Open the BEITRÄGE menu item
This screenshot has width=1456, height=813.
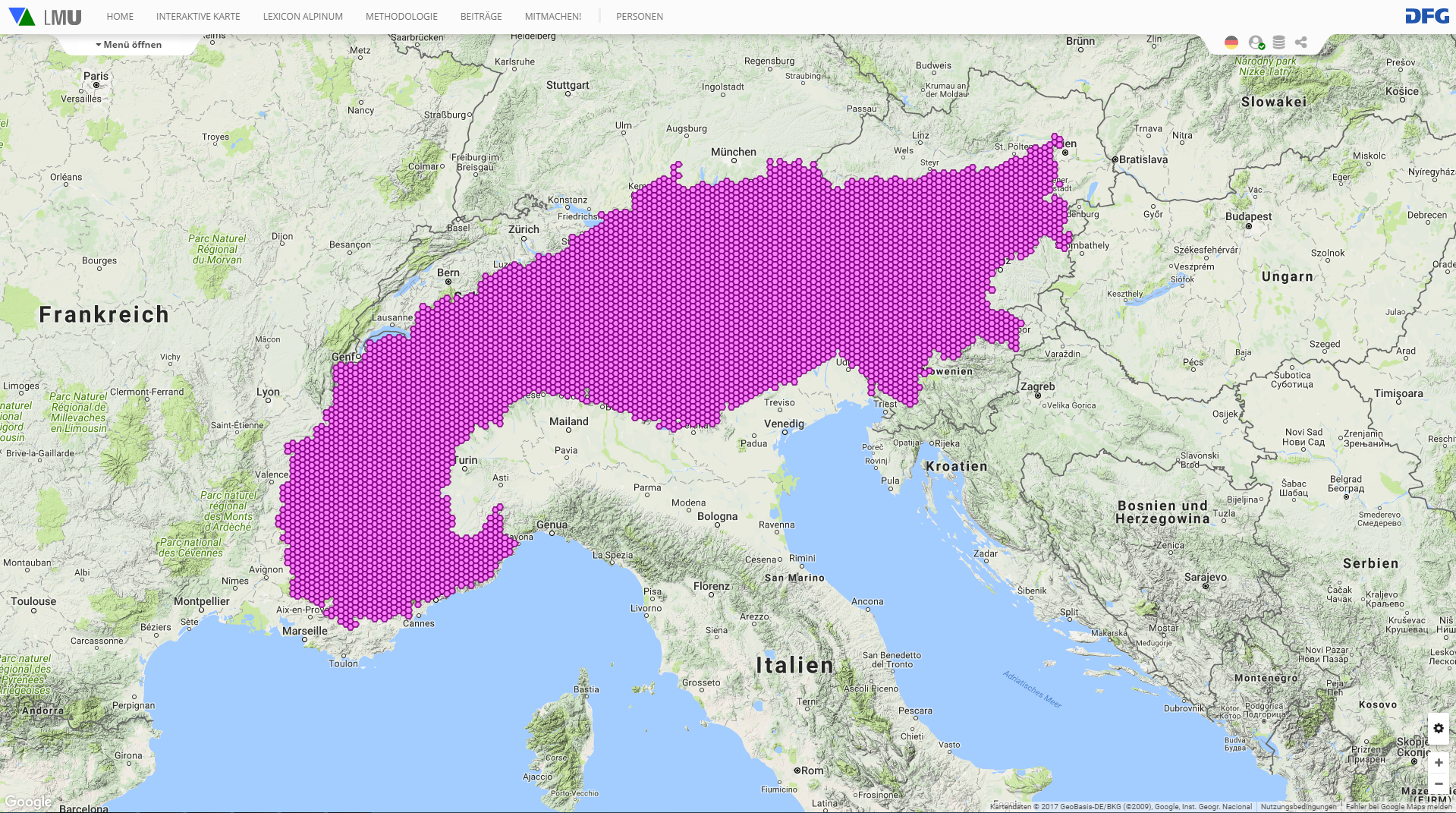coord(481,17)
